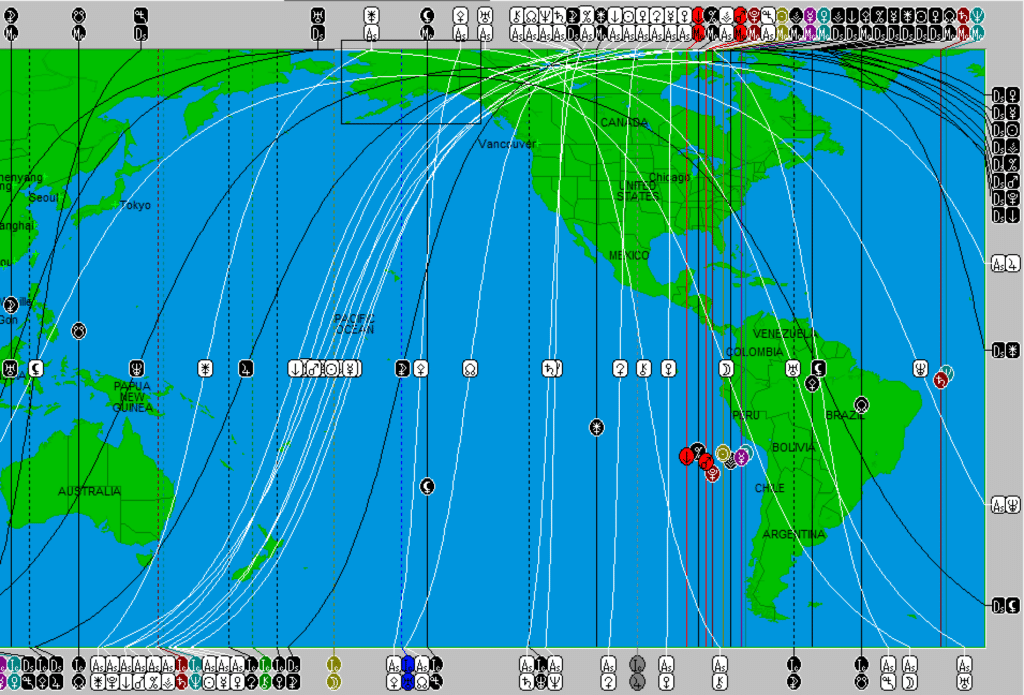The image size is (1024, 695).
Task: Click the North Node glyph on the equator row
Action: (x=469, y=369)
